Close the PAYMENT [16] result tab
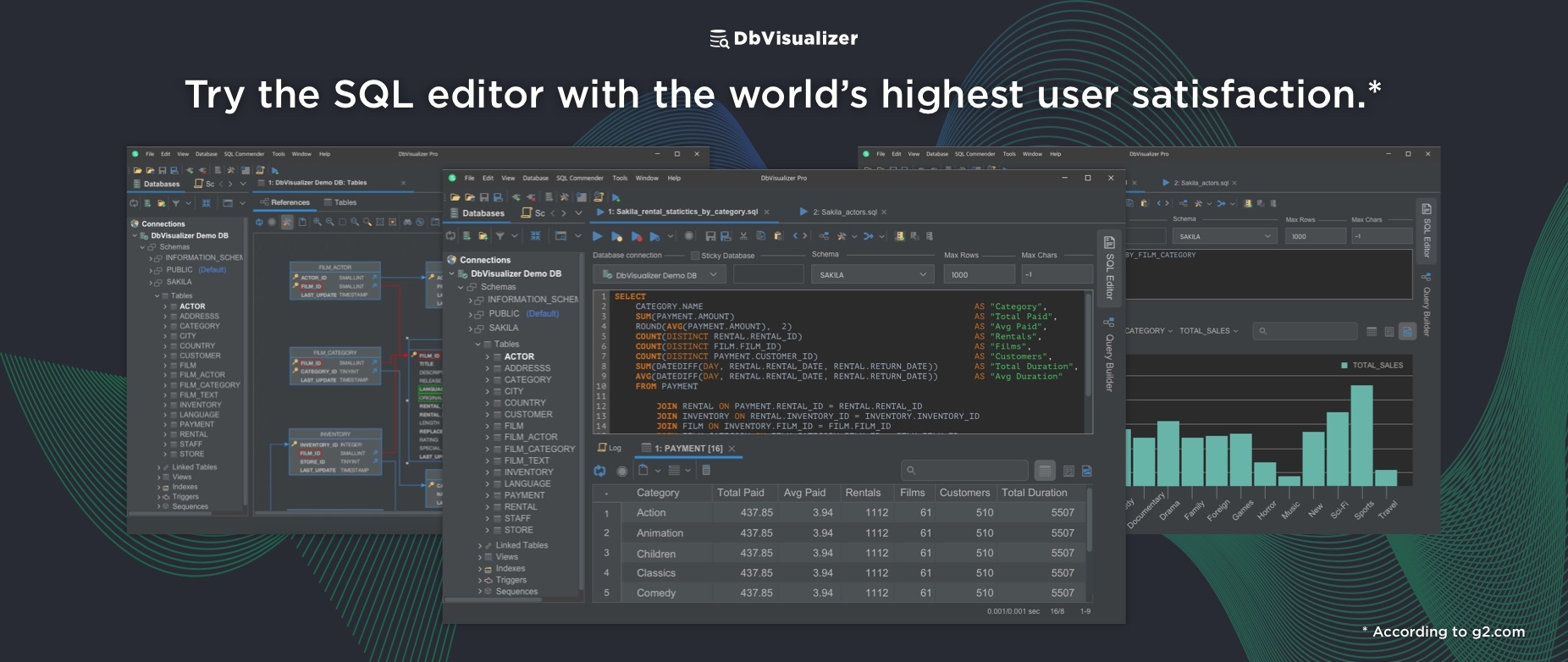 pyautogui.click(x=732, y=449)
